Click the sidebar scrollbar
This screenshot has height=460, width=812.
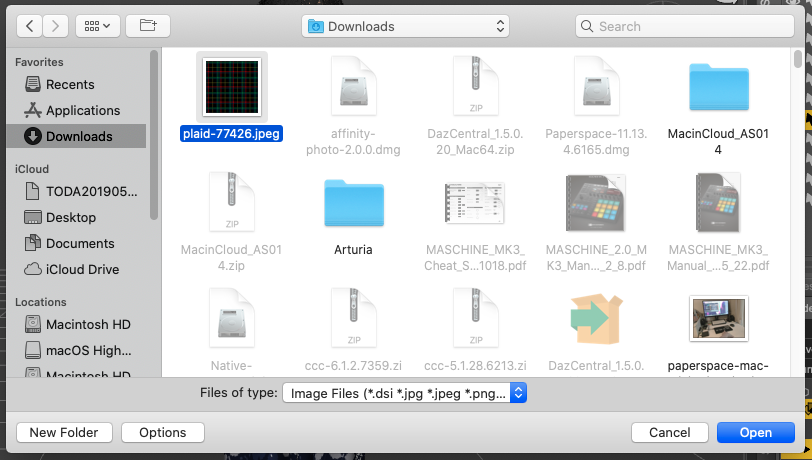(x=154, y=135)
